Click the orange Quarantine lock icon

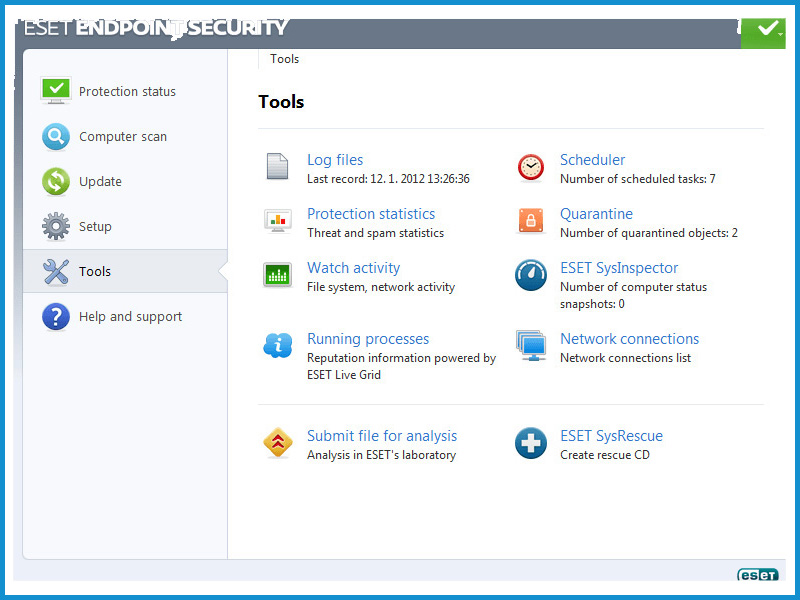coord(531,220)
